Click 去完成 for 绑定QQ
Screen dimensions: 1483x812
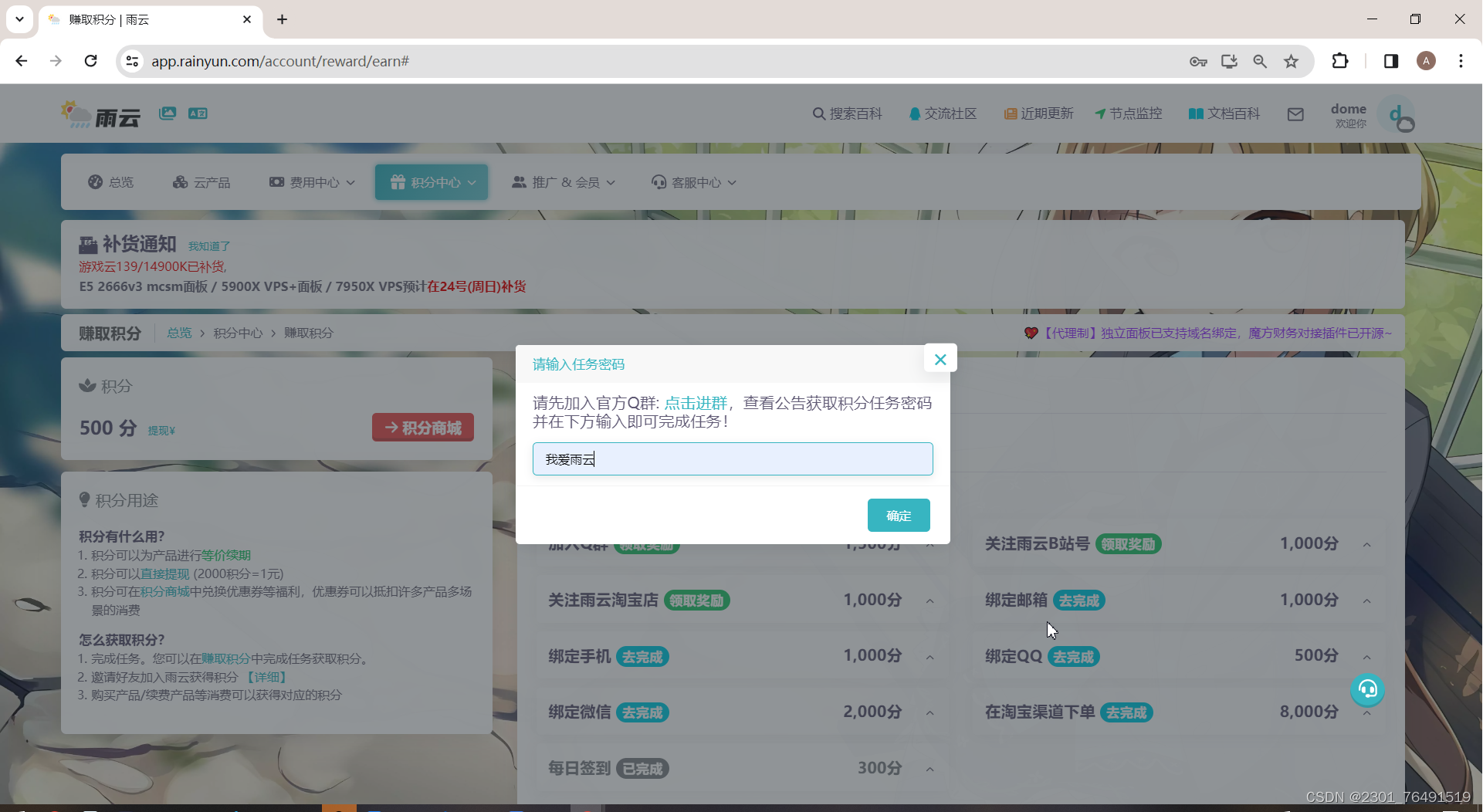point(1074,657)
